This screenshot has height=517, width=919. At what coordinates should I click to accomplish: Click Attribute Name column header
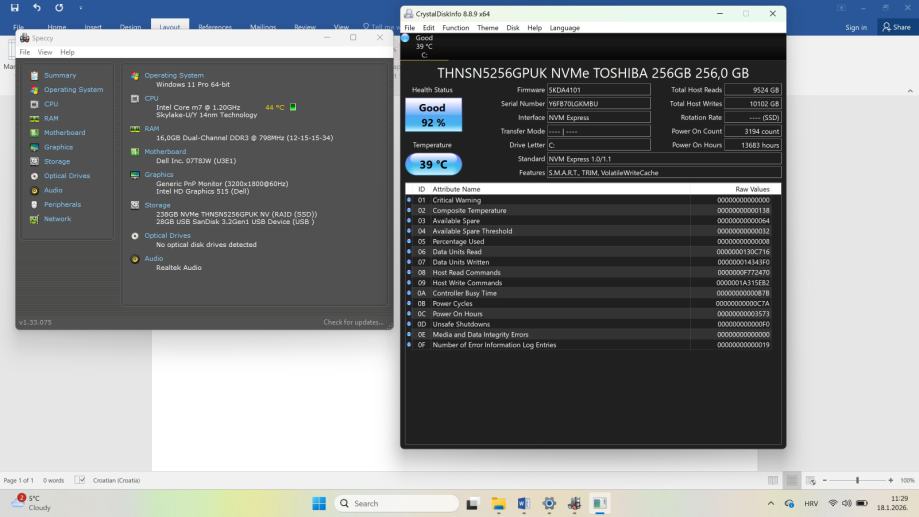[456, 189]
